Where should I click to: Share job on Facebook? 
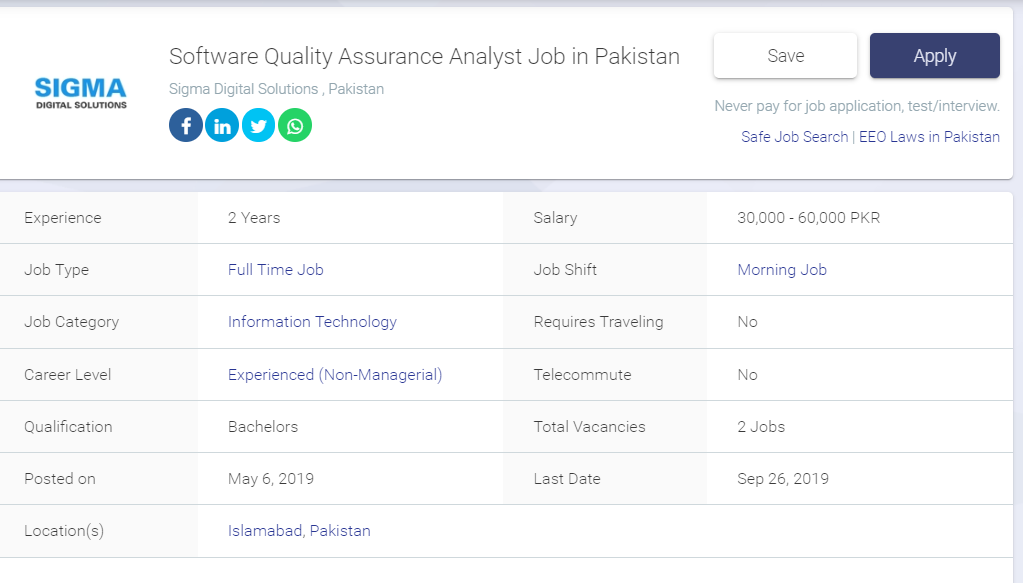(186, 125)
